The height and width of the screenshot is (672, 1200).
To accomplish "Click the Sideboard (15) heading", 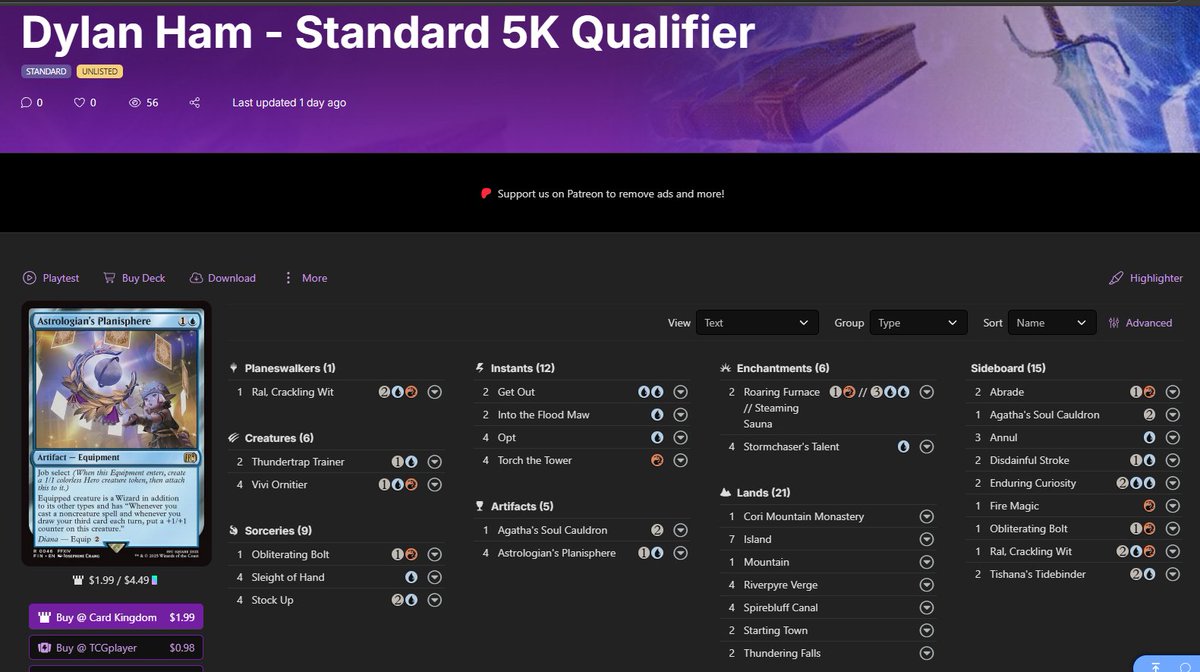I will coord(1008,368).
